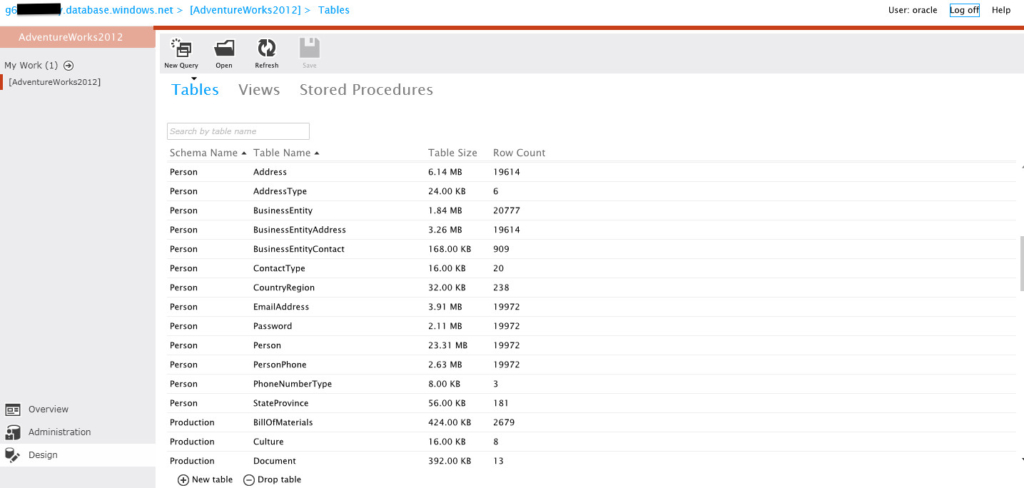This screenshot has width=1024, height=488.
Task: Select the BusinessEntity table row
Action: 592,210
